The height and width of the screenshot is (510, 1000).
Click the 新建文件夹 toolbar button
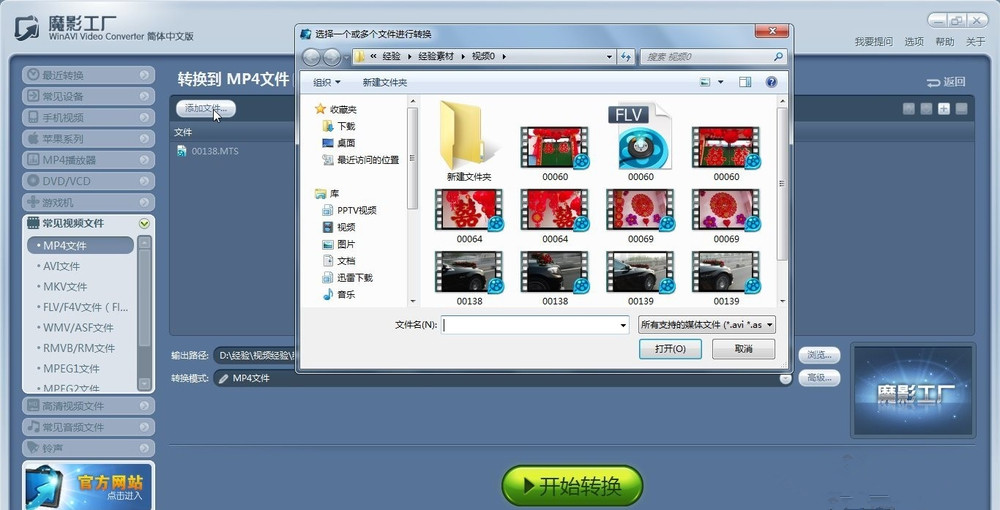385,82
